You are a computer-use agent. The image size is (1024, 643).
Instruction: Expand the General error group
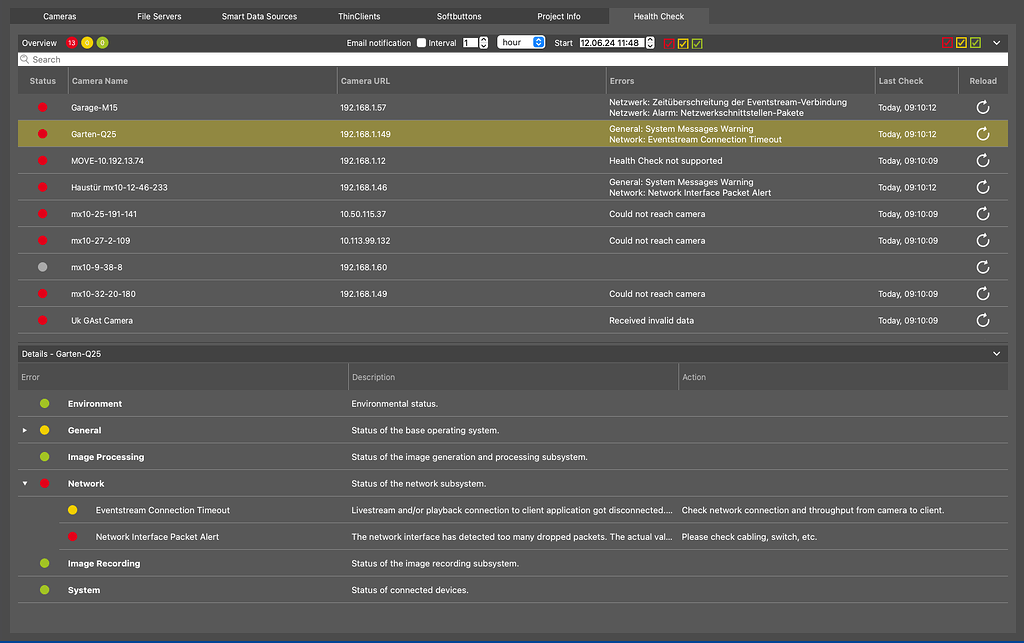pyautogui.click(x=25, y=430)
